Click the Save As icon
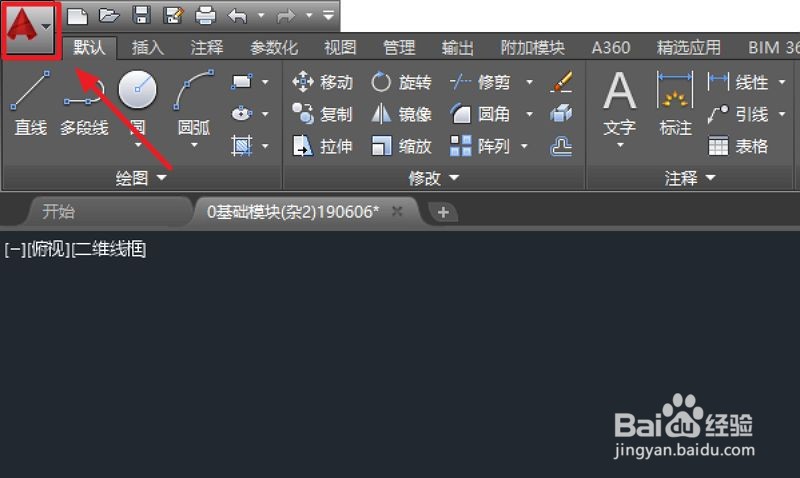This screenshot has width=800, height=478. tap(173, 15)
